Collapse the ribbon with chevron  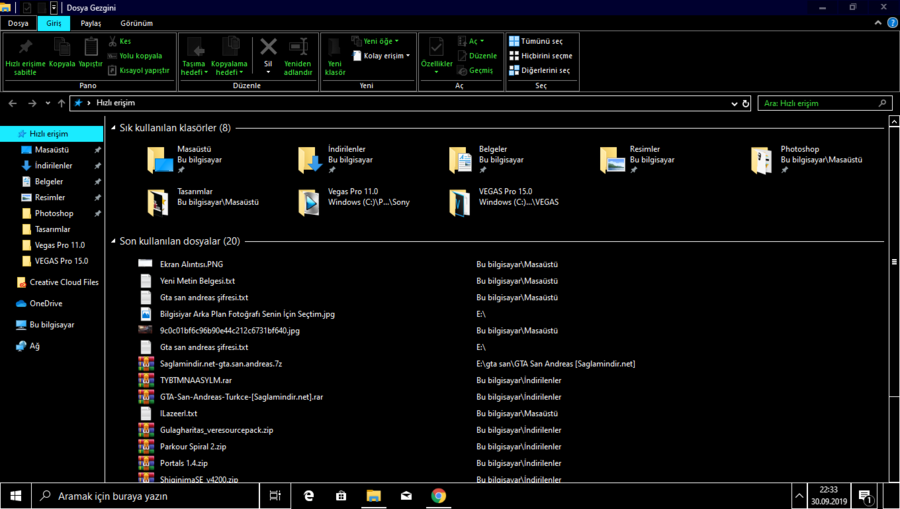click(878, 23)
